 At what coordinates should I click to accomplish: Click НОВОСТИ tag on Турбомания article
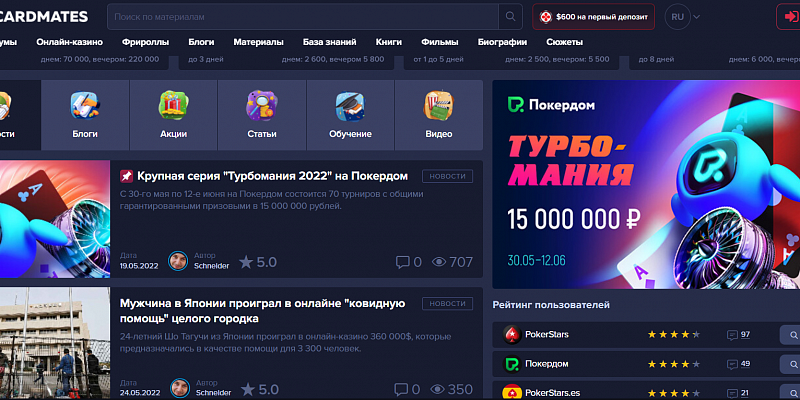pyautogui.click(x=447, y=176)
